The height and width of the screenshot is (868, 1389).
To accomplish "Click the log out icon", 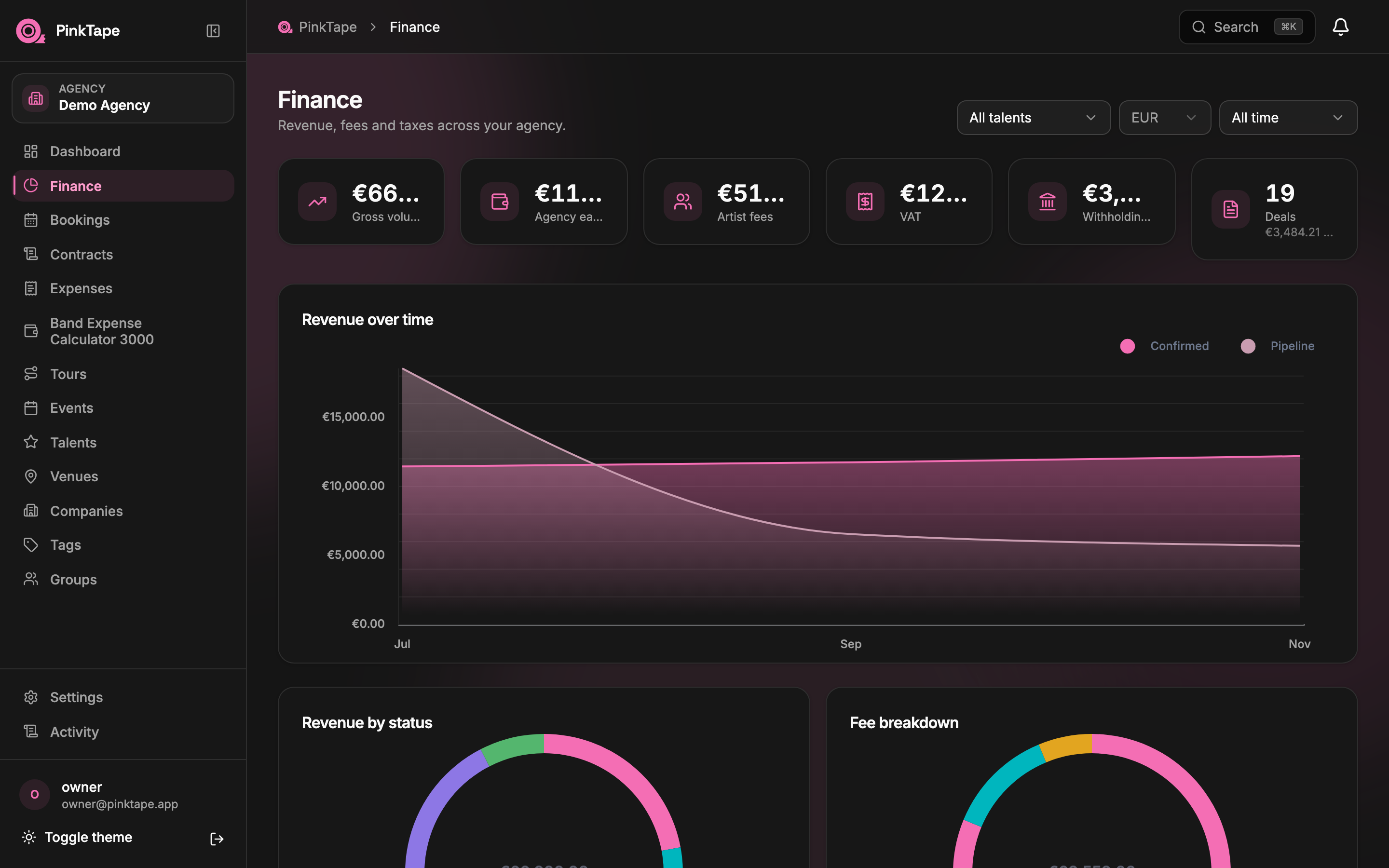I will (217, 839).
